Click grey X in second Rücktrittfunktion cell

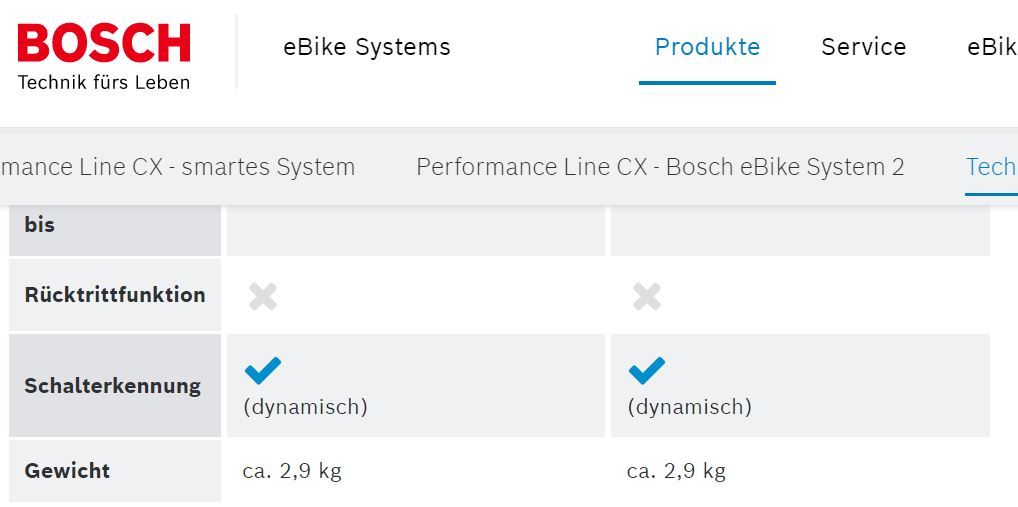pyautogui.click(x=647, y=296)
